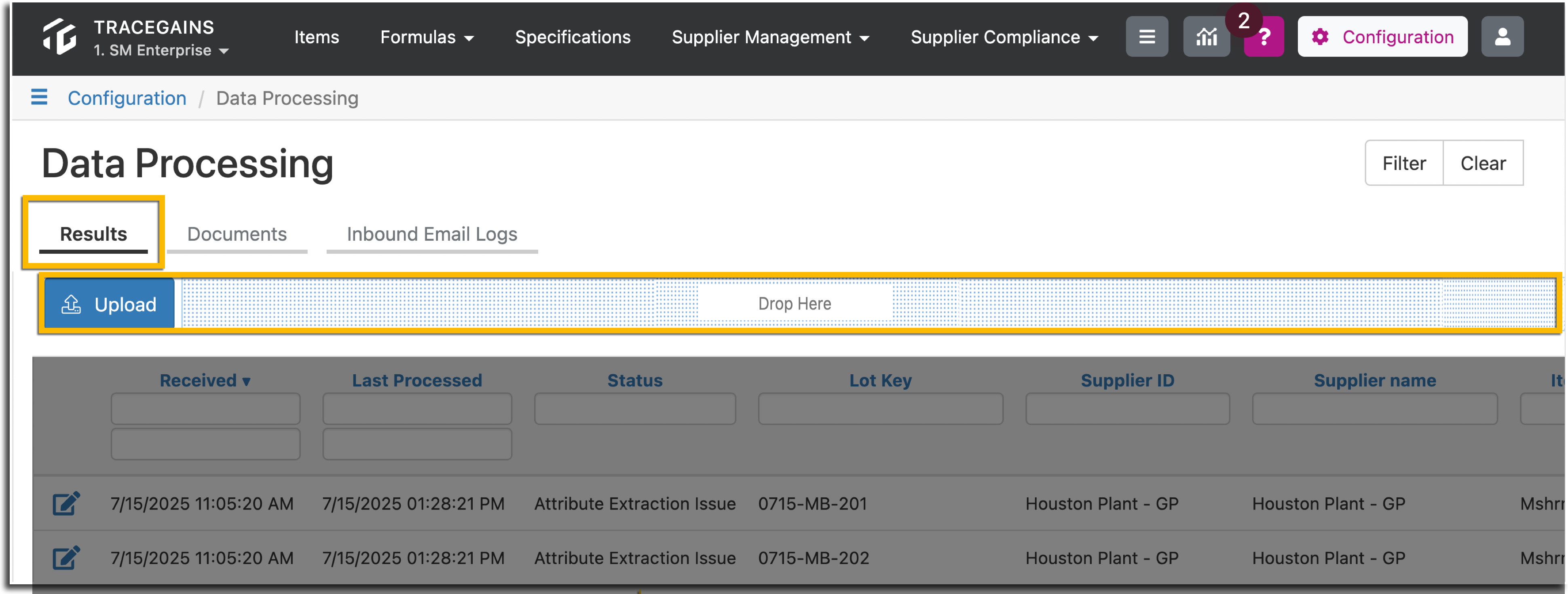
Task: Sort by the Supplier ID column header
Action: pyautogui.click(x=1127, y=380)
